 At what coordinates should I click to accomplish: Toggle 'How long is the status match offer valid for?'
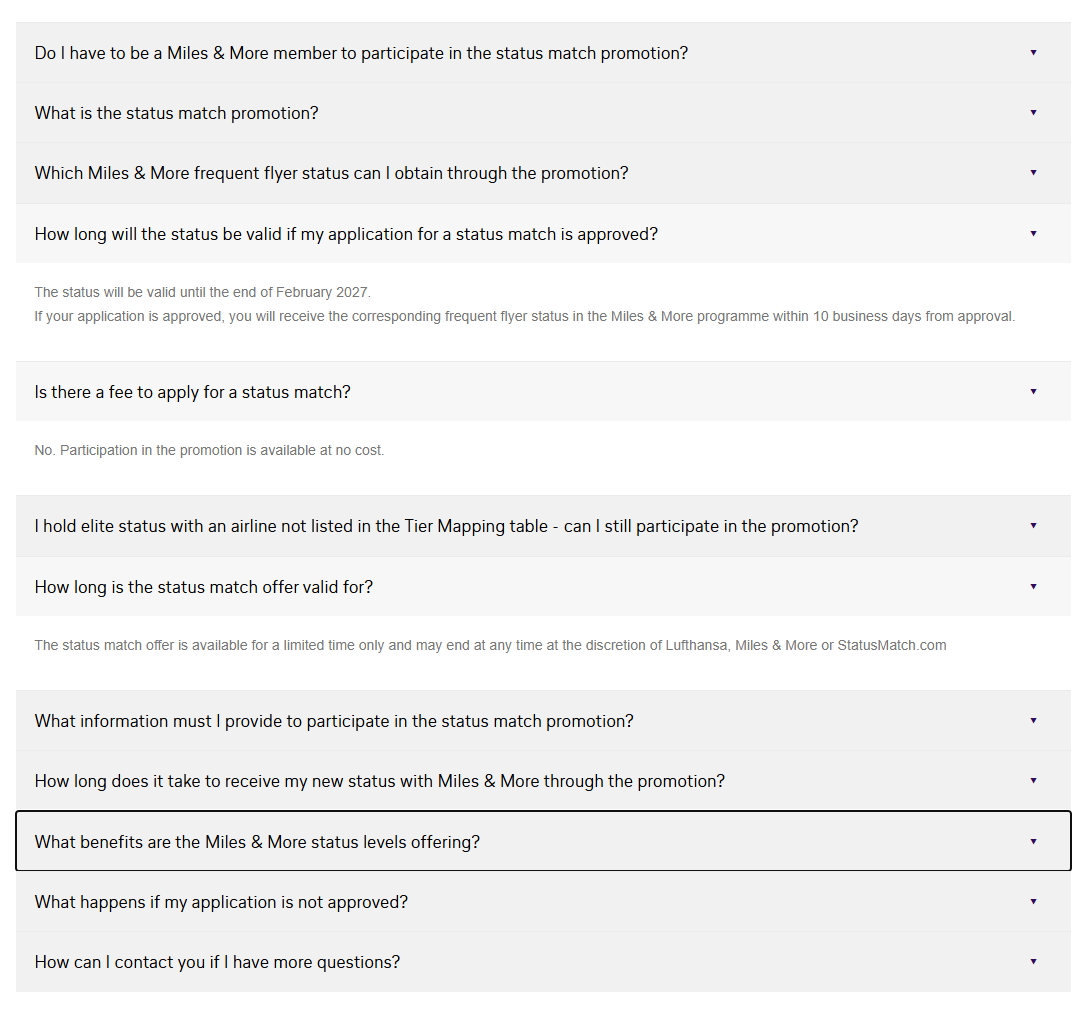[204, 587]
